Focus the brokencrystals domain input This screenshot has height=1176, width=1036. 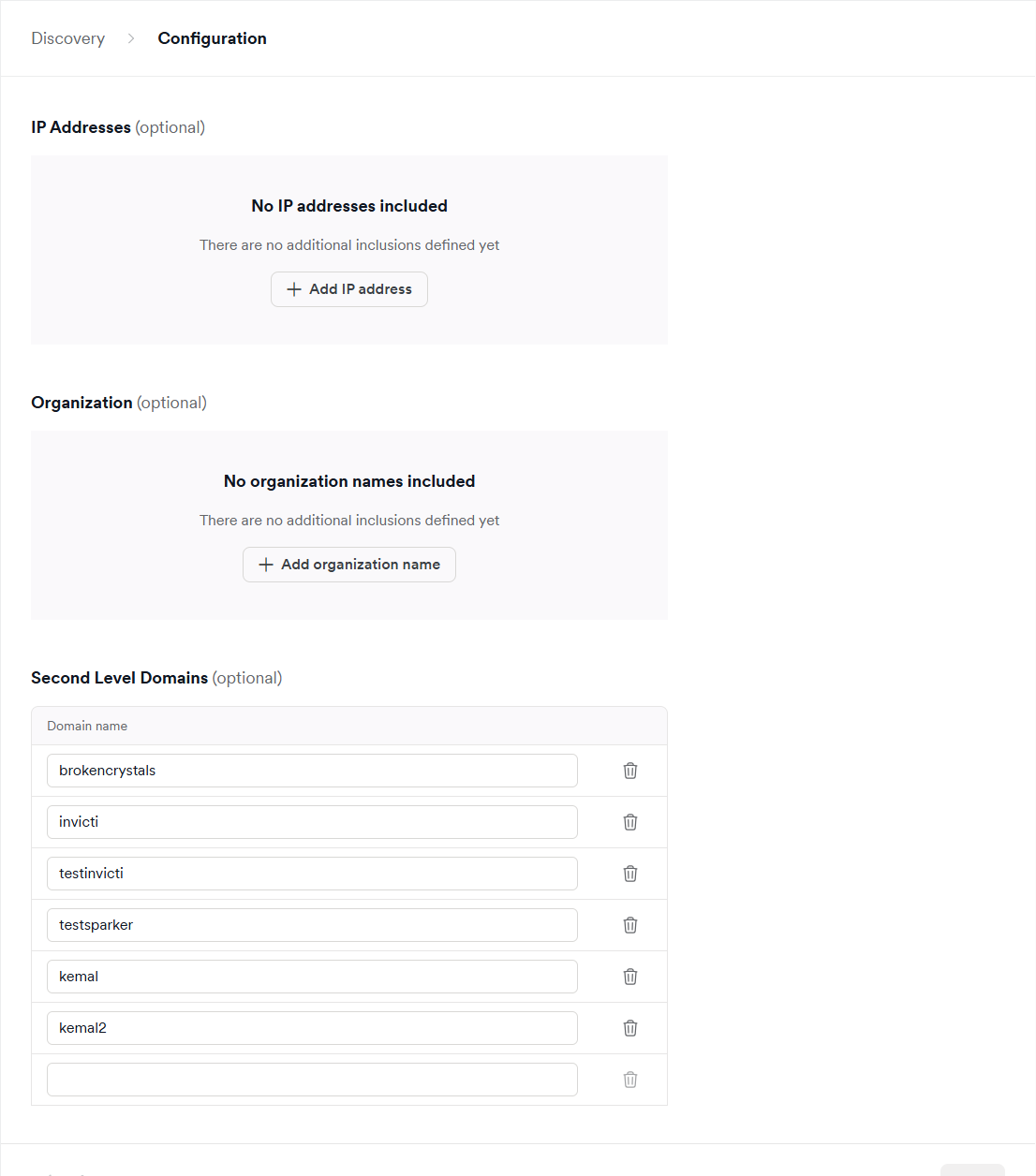tap(312, 771)
